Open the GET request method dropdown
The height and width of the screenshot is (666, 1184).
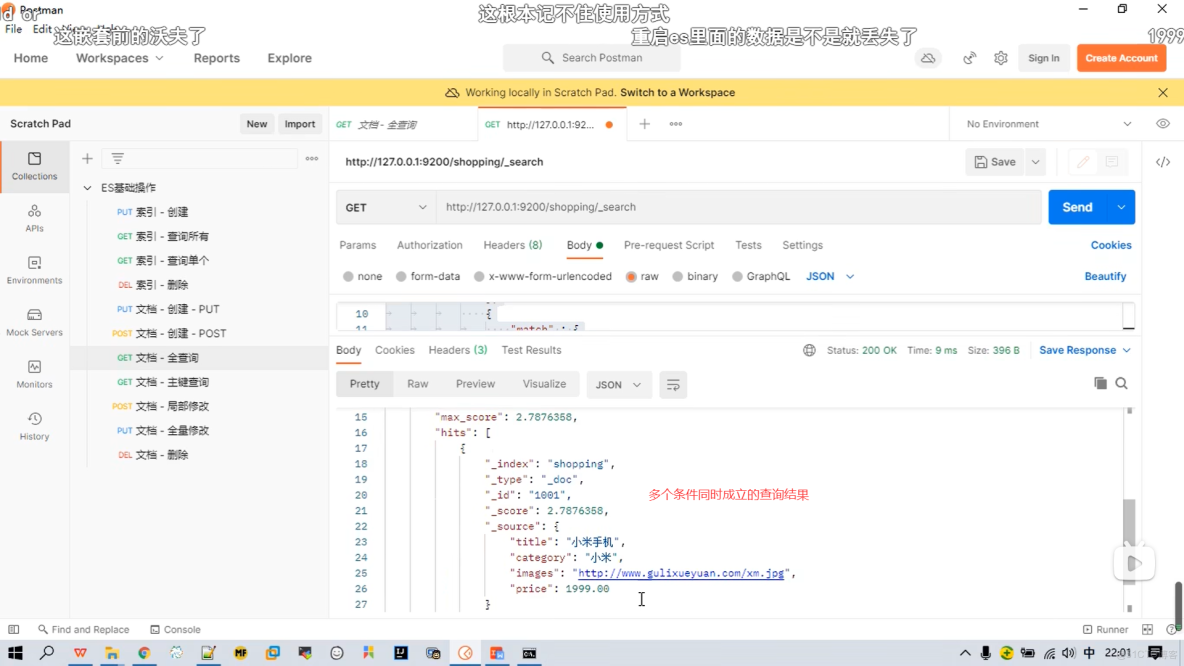[x=385, y=207]
